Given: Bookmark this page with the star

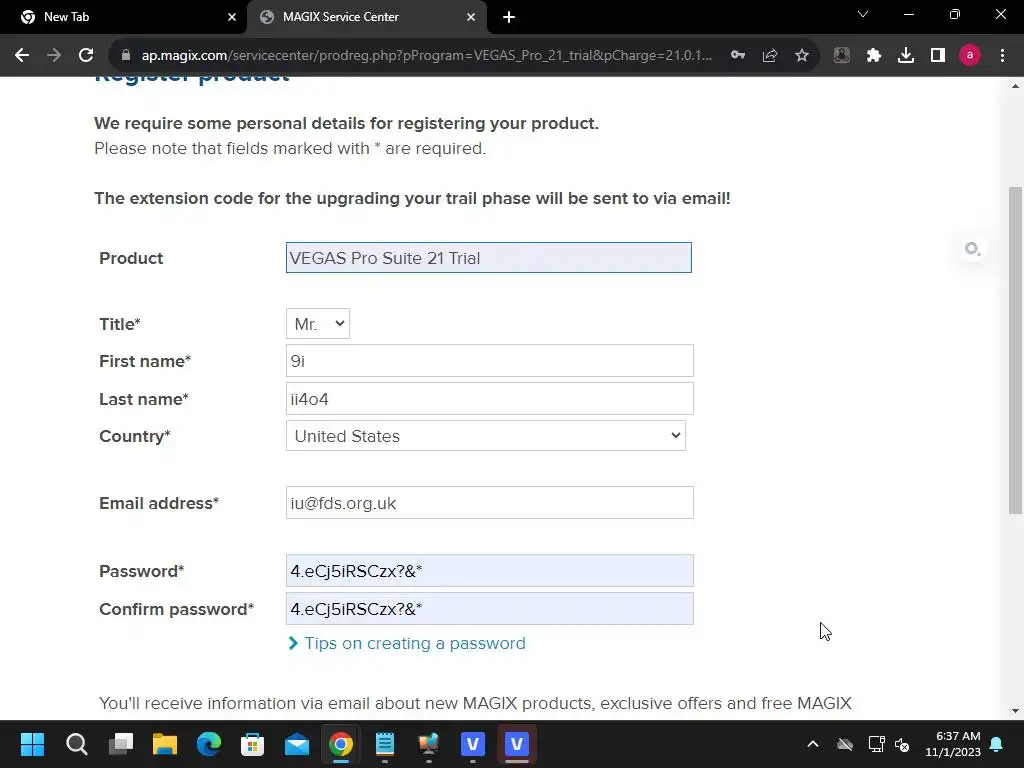Looking at the screenshot, I should [802, 56].
